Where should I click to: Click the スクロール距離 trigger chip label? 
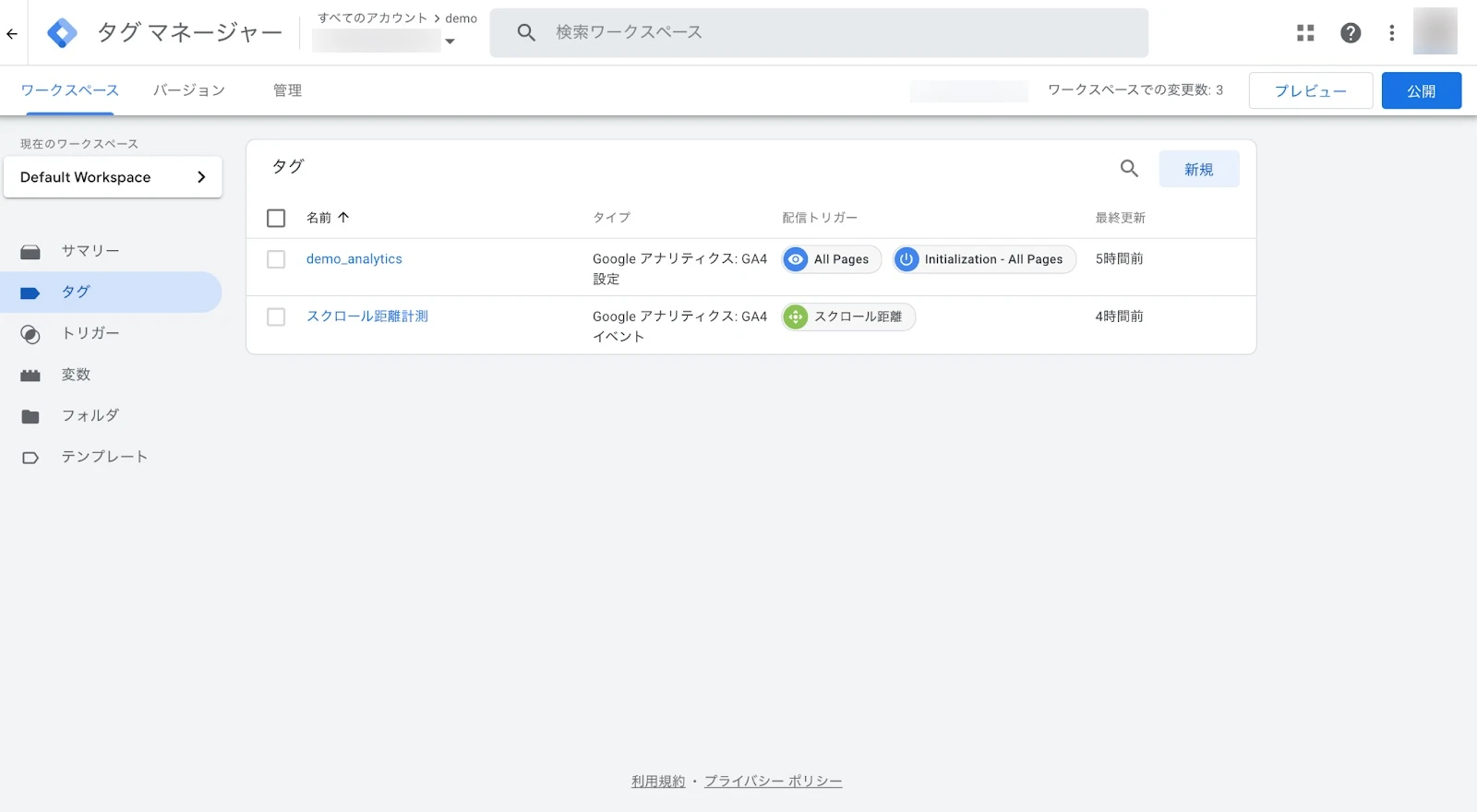(858, 316)
